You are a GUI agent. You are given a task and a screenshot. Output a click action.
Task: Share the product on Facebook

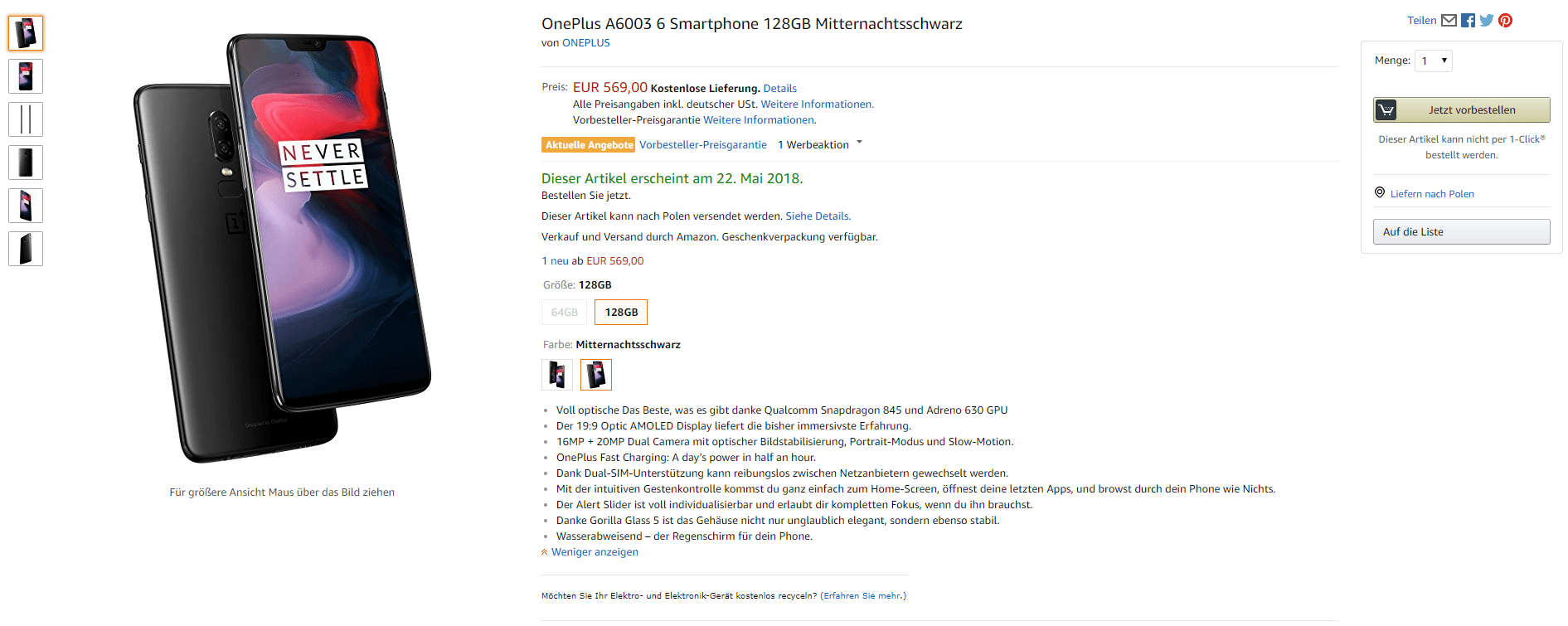pyautogui.click(x=1468, y=21)
